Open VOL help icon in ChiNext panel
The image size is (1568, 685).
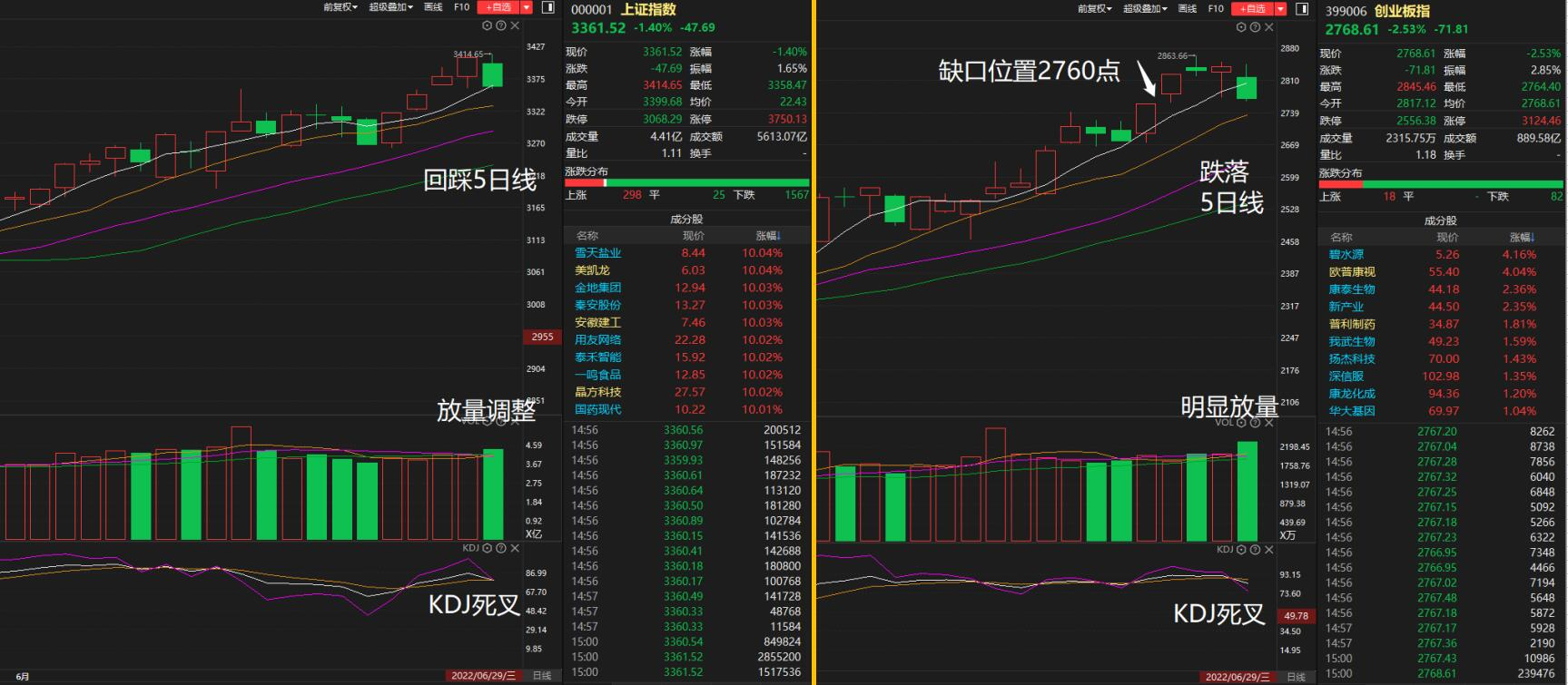[1256, 422]
